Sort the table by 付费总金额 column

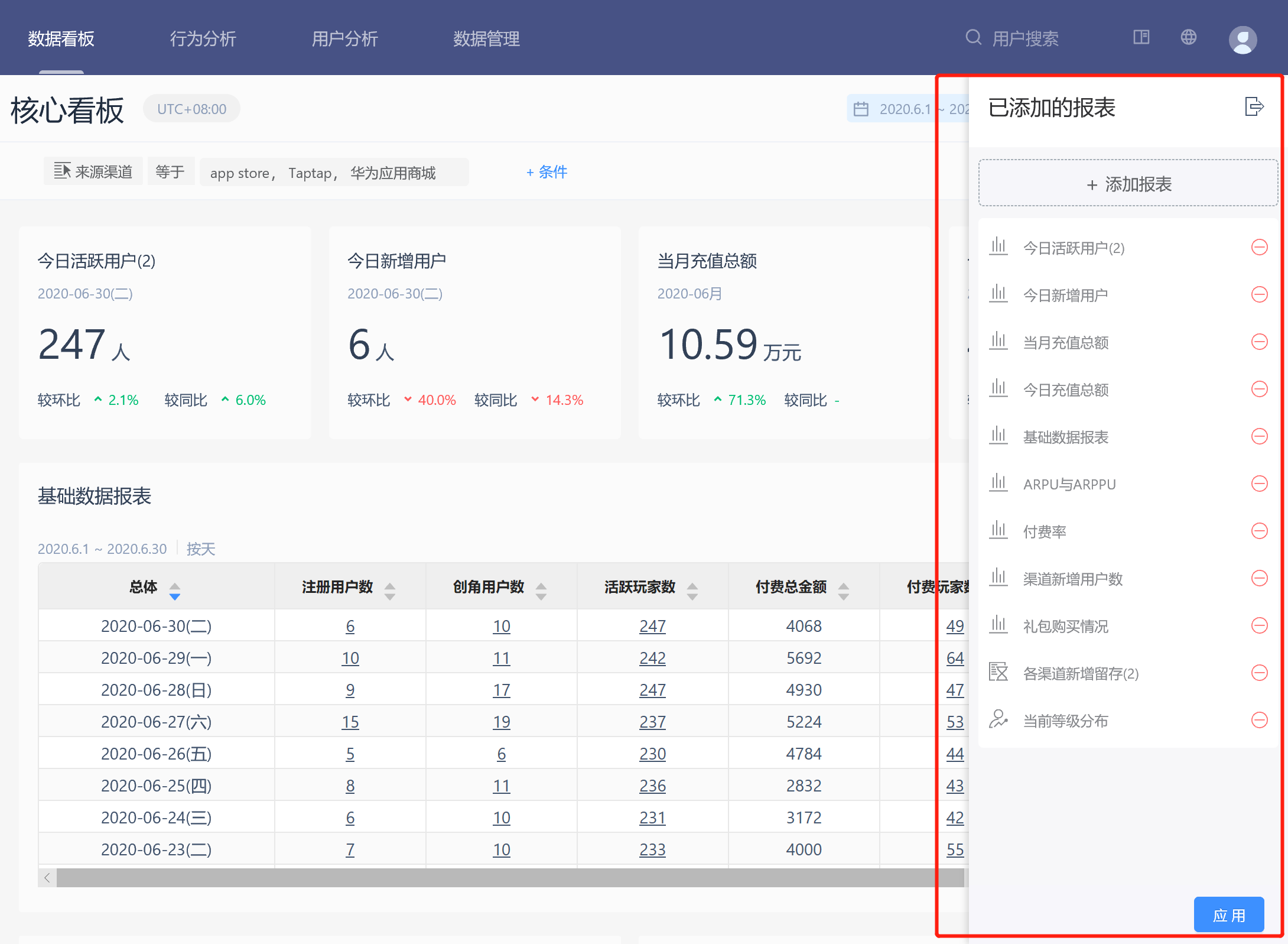[x=843, y=591]
